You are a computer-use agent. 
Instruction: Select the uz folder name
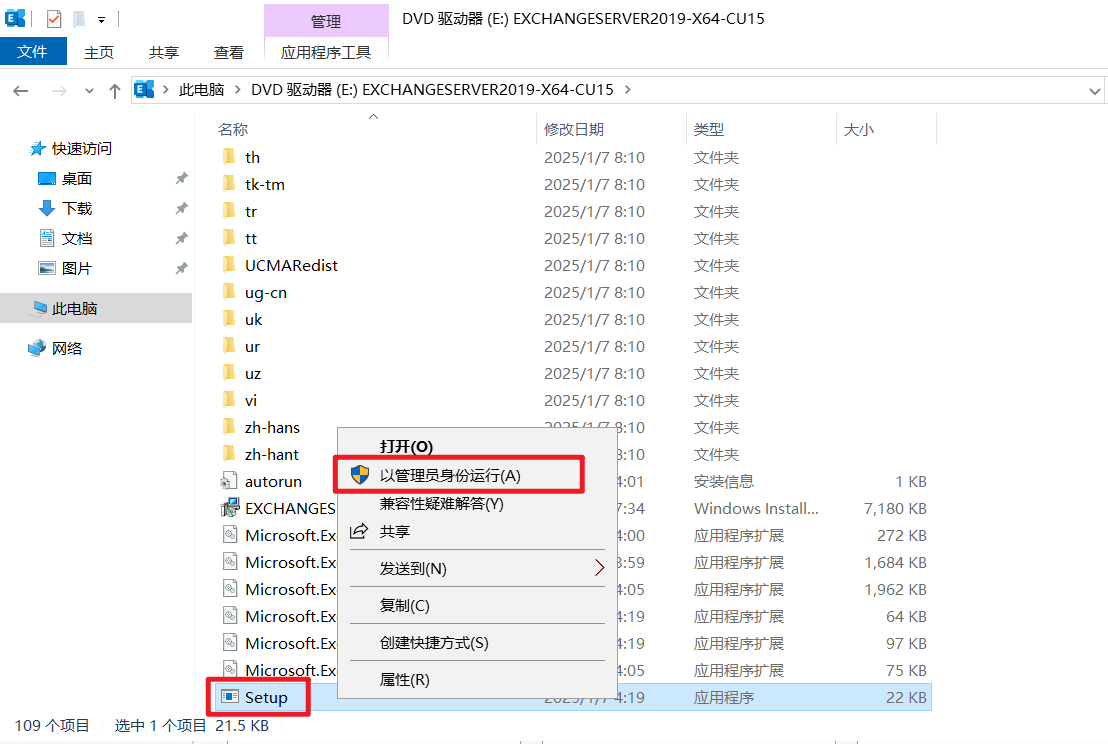click(x=253, y=373)
